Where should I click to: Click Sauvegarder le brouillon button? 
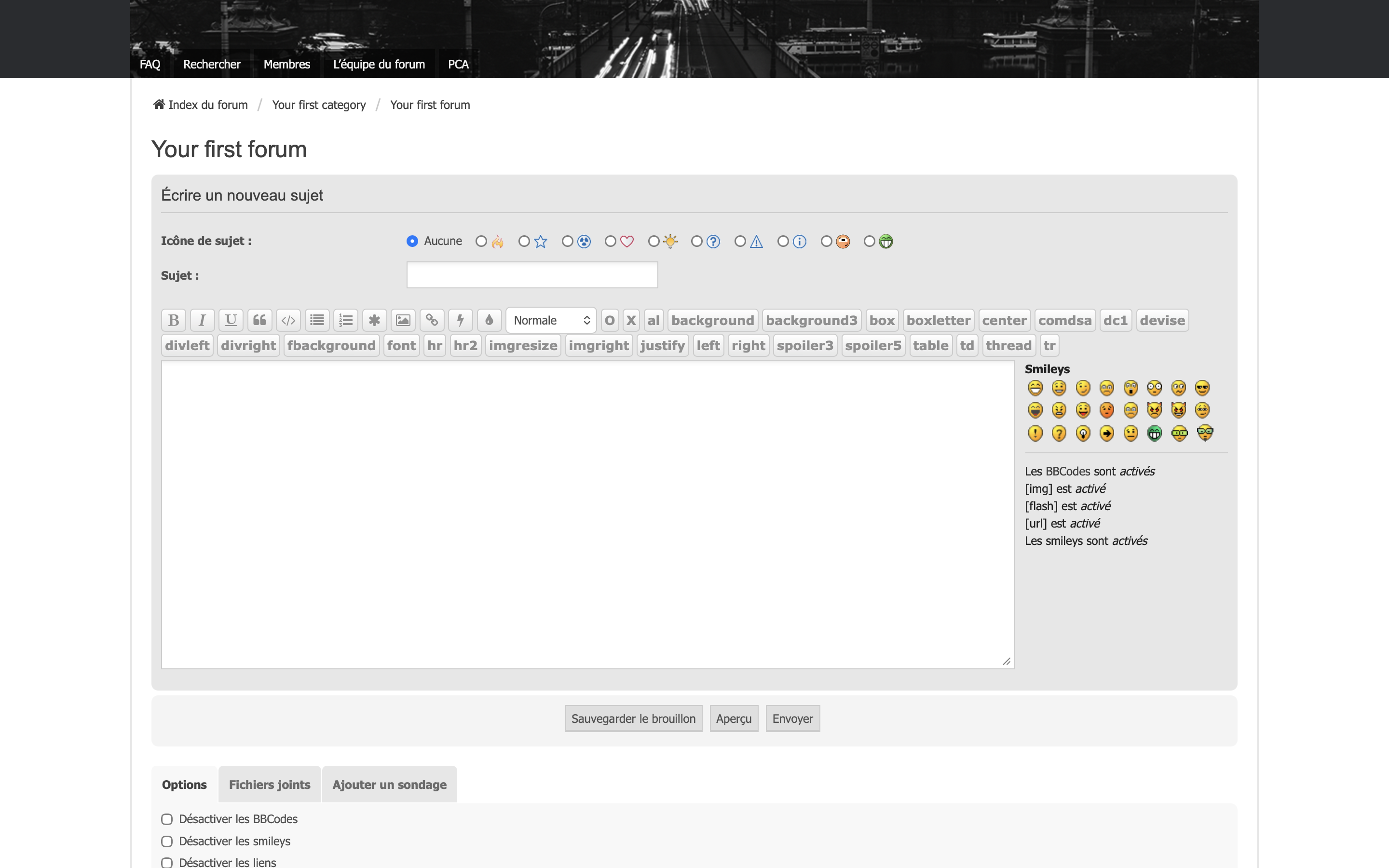coord(633,719)
